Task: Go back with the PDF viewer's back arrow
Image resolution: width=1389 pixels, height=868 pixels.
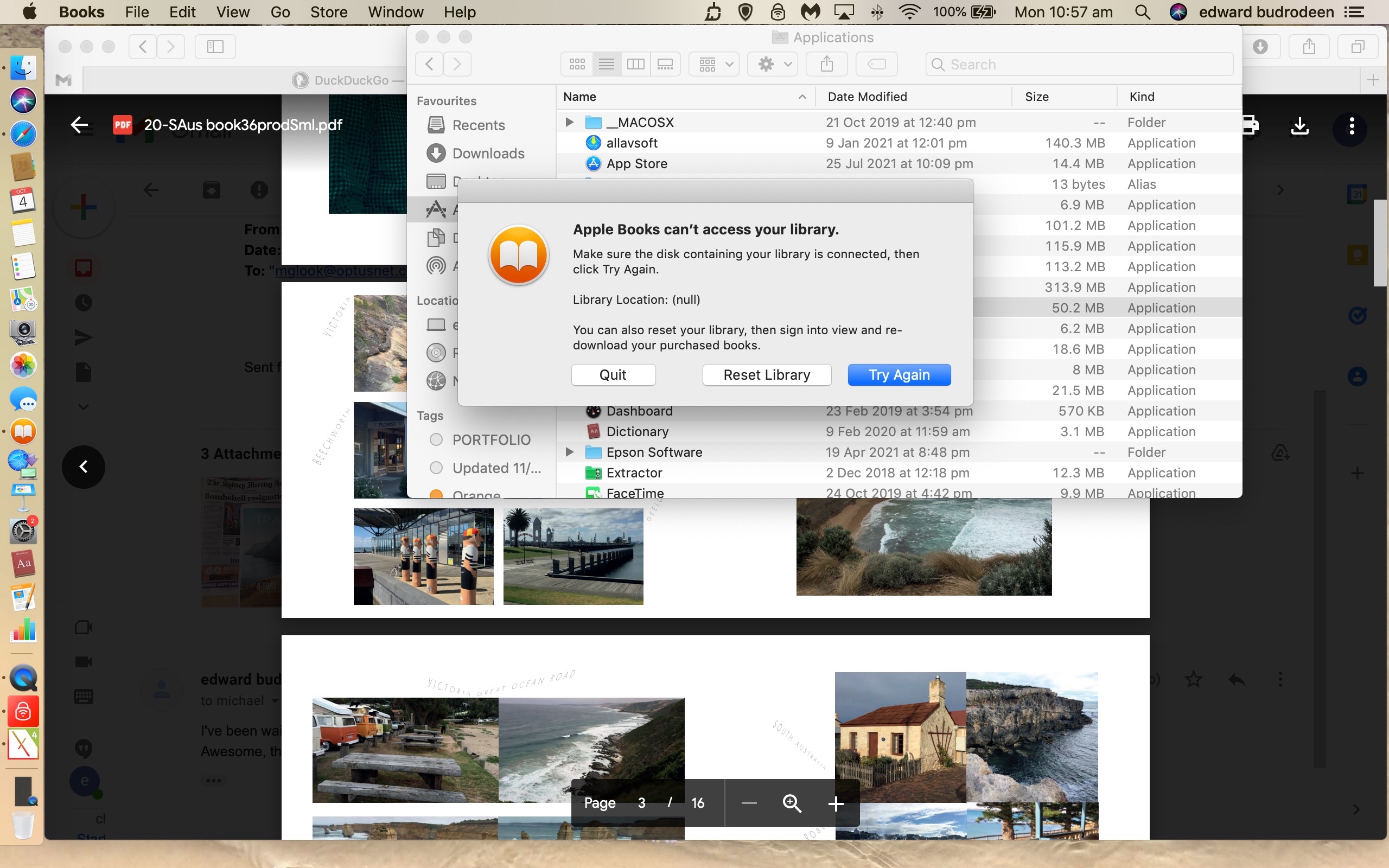Action: point(79,125)
